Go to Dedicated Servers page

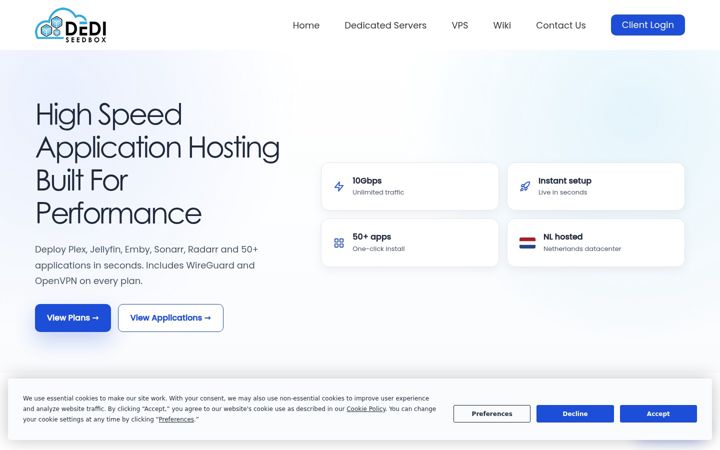pyautogui.click(x=385, y=25)
